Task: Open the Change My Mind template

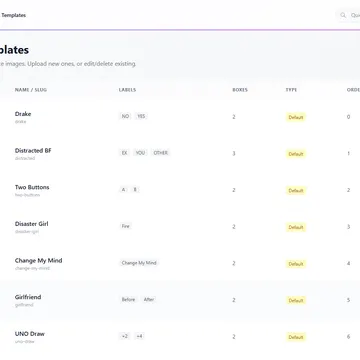Action: (x=39, y=261)
